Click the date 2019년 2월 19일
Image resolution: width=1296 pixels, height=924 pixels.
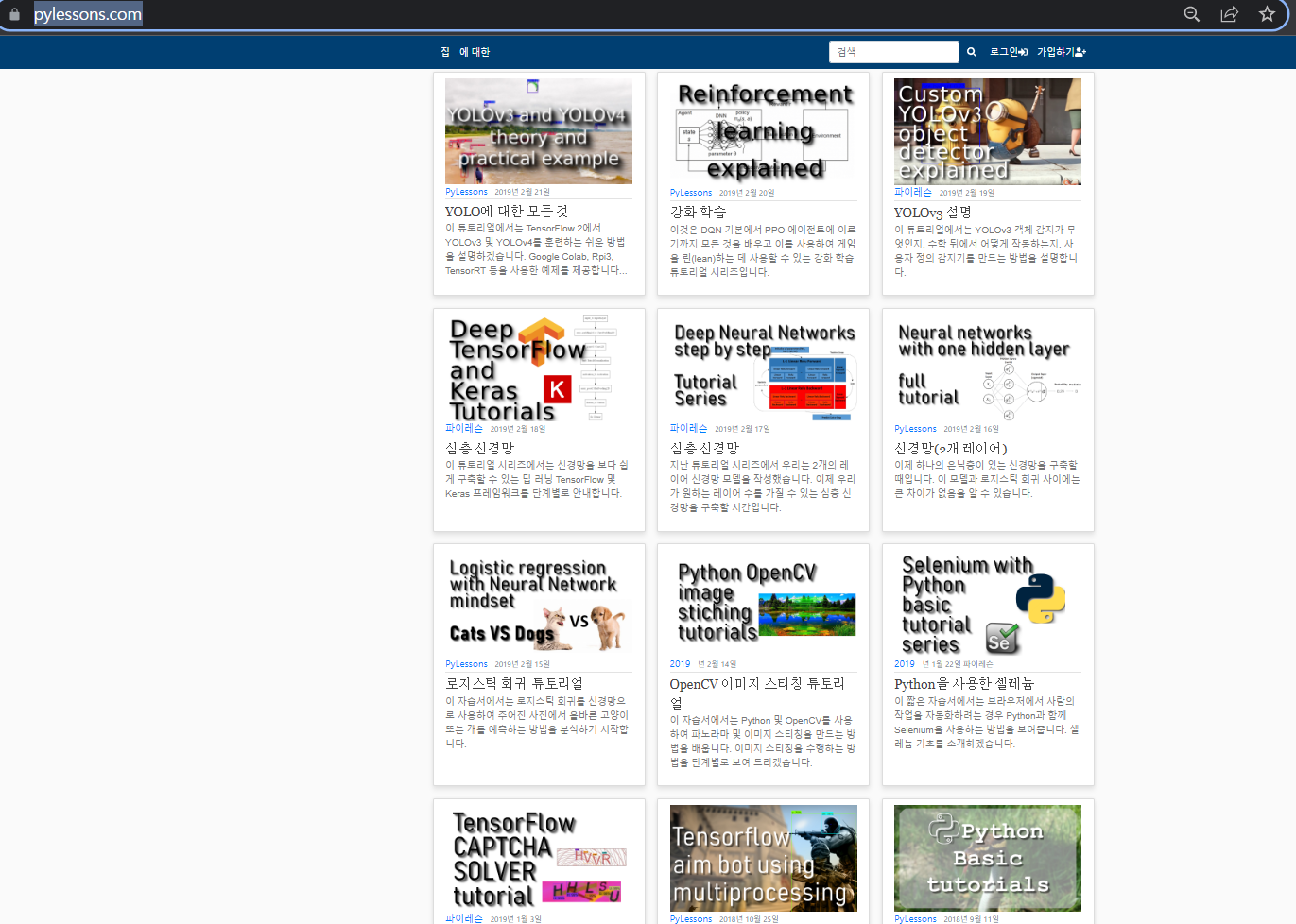click(967, 193)
